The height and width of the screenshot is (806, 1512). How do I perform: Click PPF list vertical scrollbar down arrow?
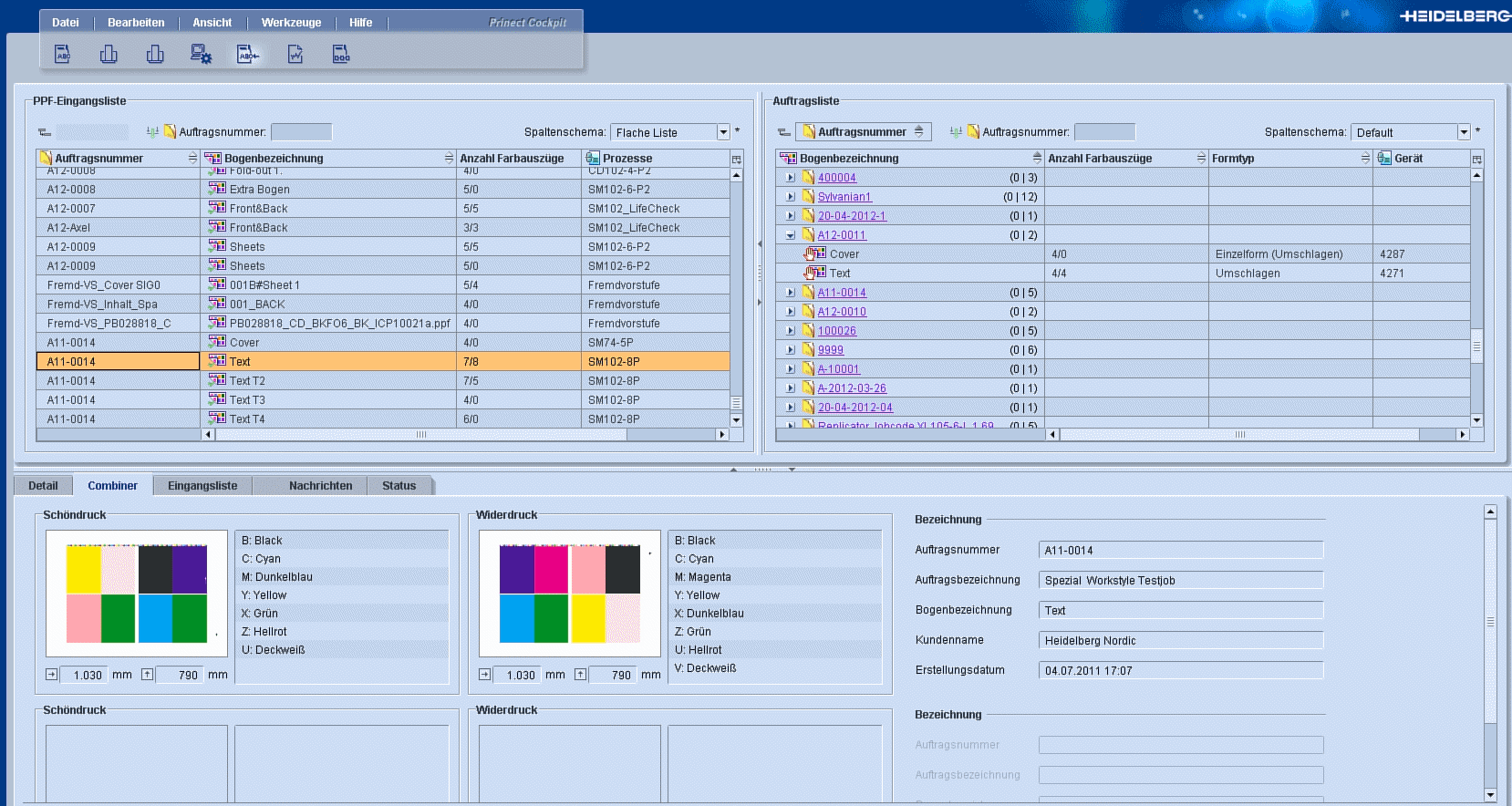pyautogui.click(x=736, y=420)
